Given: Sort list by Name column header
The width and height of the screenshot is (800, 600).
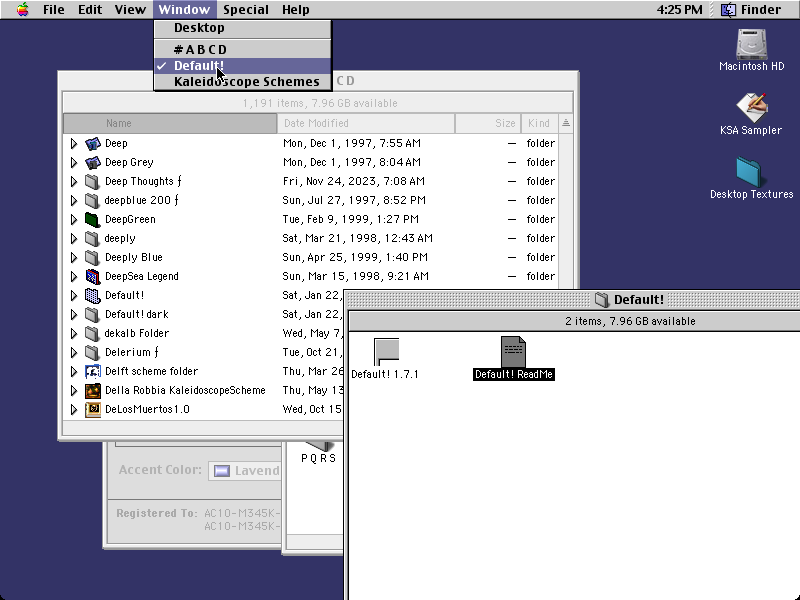Looking at the screenshot, I should [x=170, y=123].
